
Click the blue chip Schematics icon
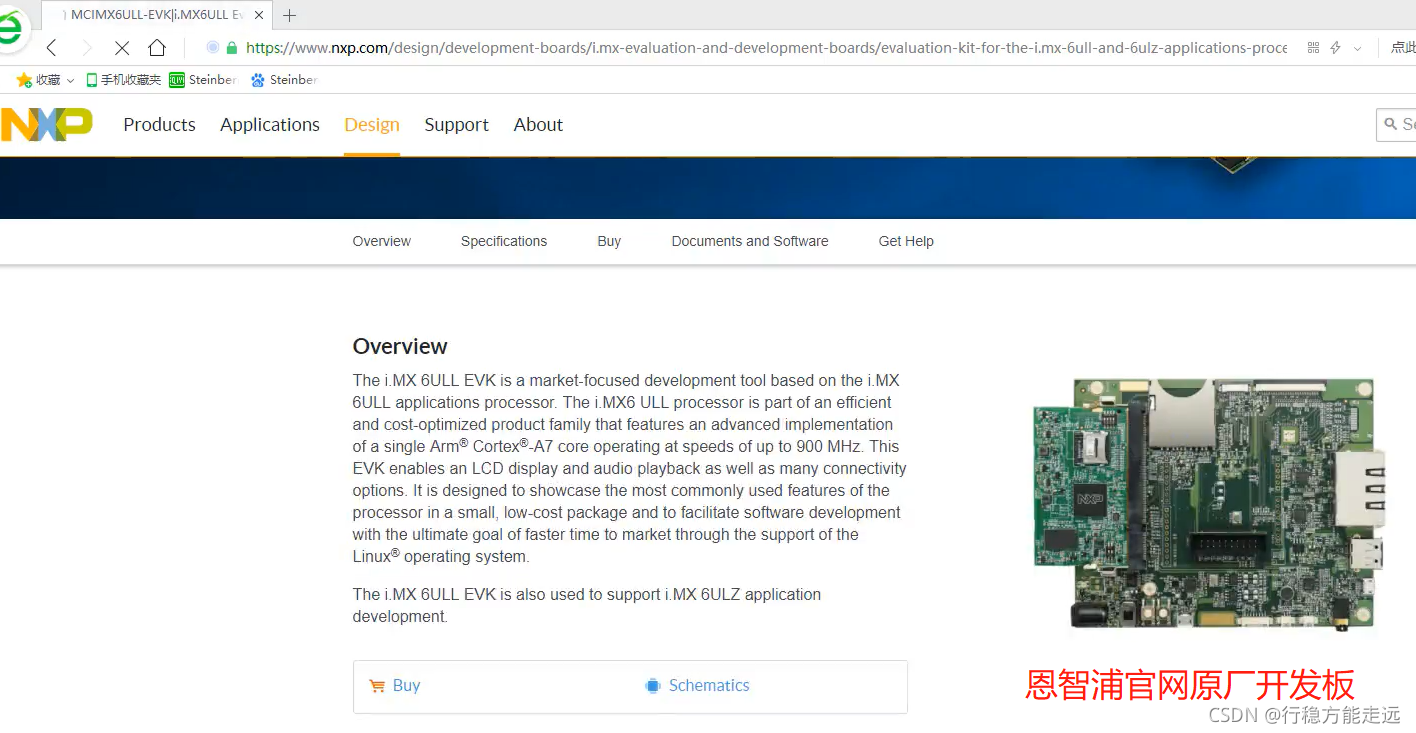653,686
